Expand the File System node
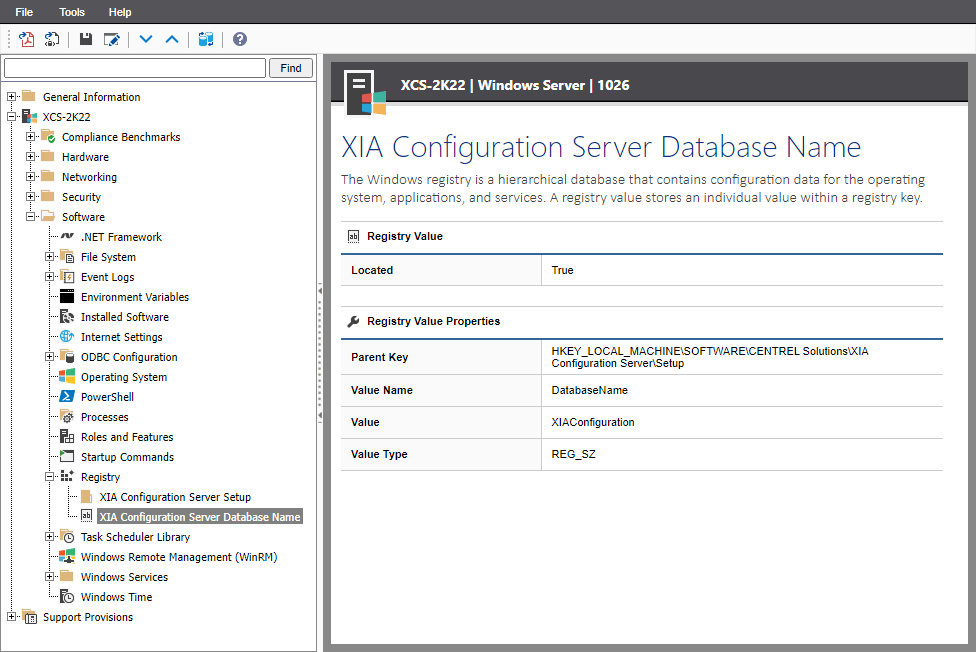The image size is (976, 652). click(49, 257)
